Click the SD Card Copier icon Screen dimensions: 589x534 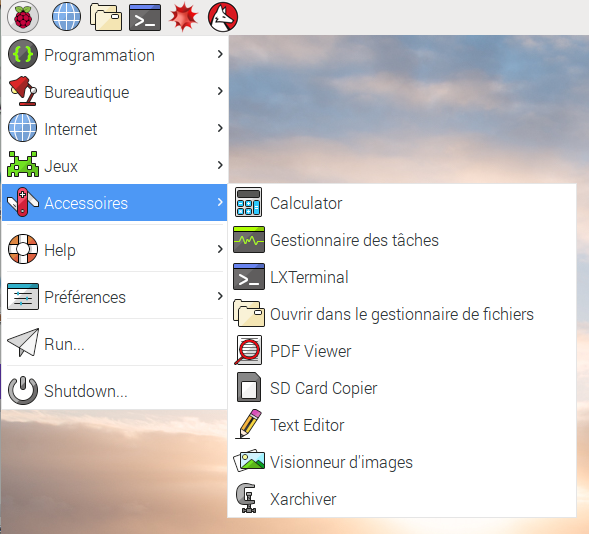pos(249,387)
